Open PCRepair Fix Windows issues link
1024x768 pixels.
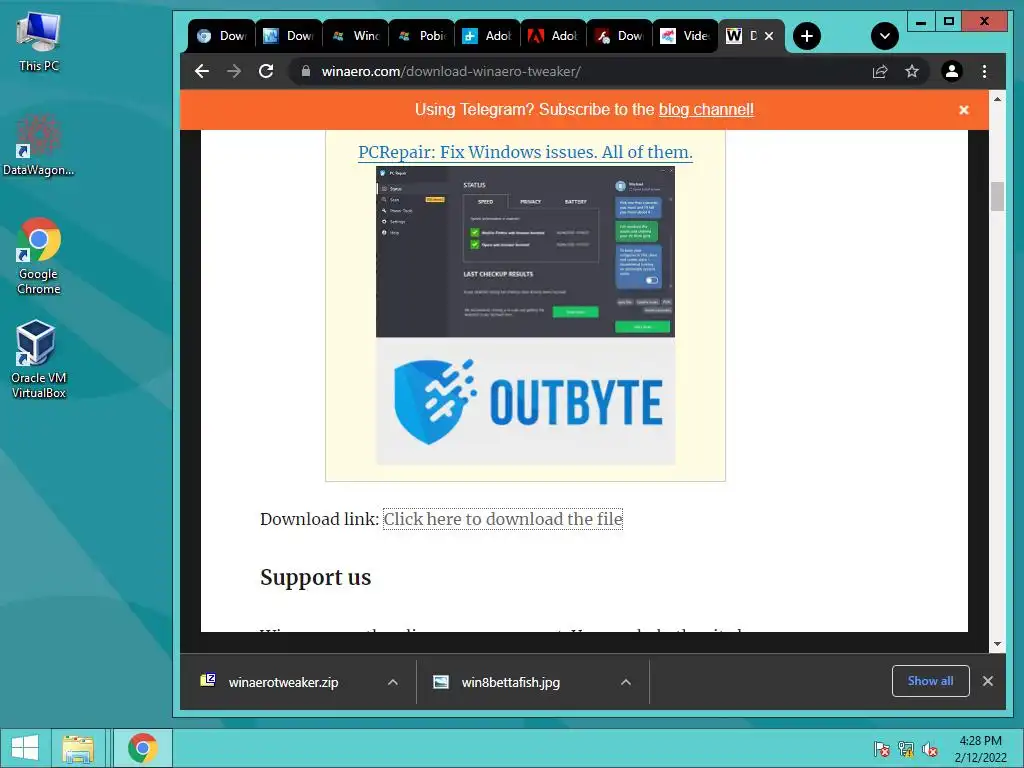click(525, 152)
